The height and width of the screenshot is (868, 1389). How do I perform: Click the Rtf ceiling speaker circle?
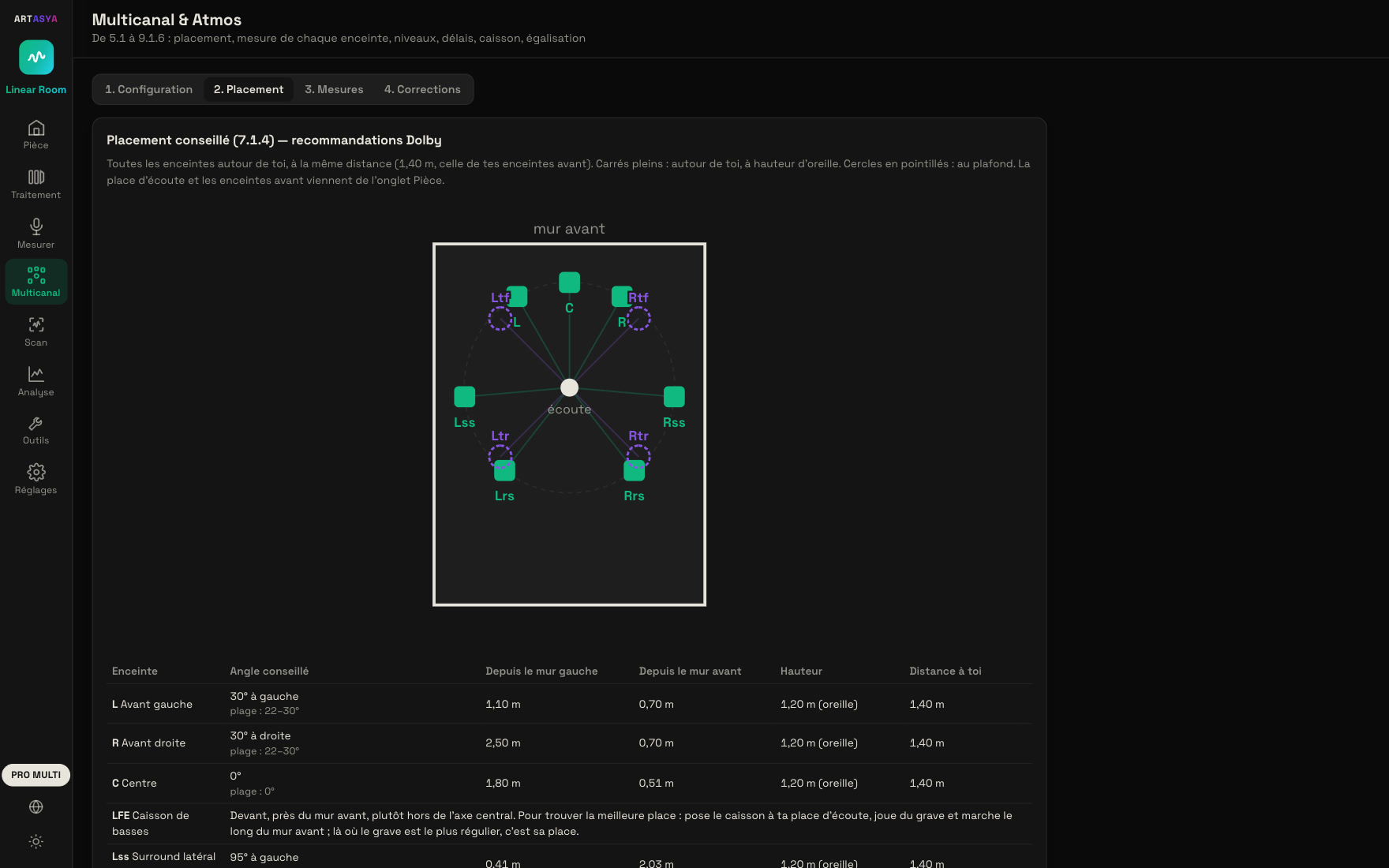pos(638,318)
